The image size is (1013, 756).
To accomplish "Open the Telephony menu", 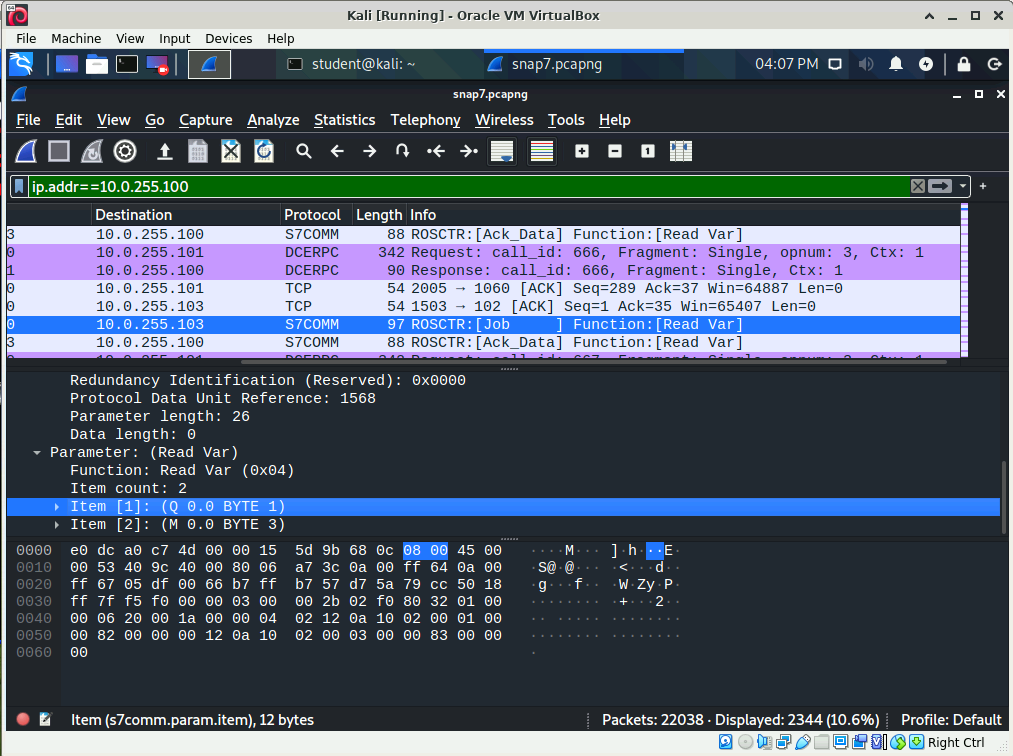I will click(425, 120).
